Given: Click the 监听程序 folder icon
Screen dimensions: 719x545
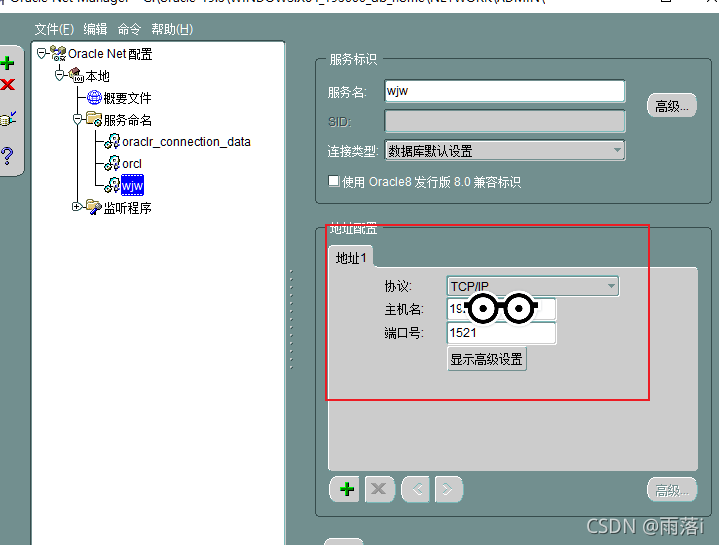Looking at the screenshot, I should click(94, 207).
